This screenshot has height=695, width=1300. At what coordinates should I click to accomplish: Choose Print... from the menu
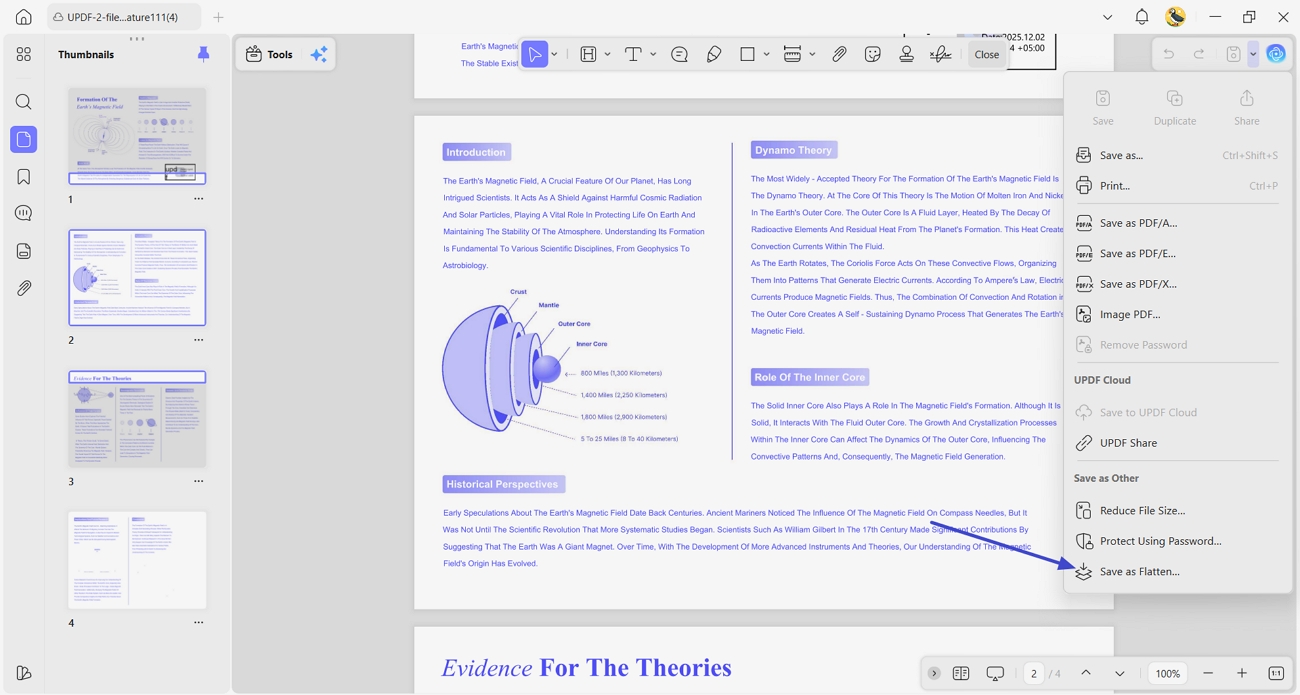coord(1178,185)
